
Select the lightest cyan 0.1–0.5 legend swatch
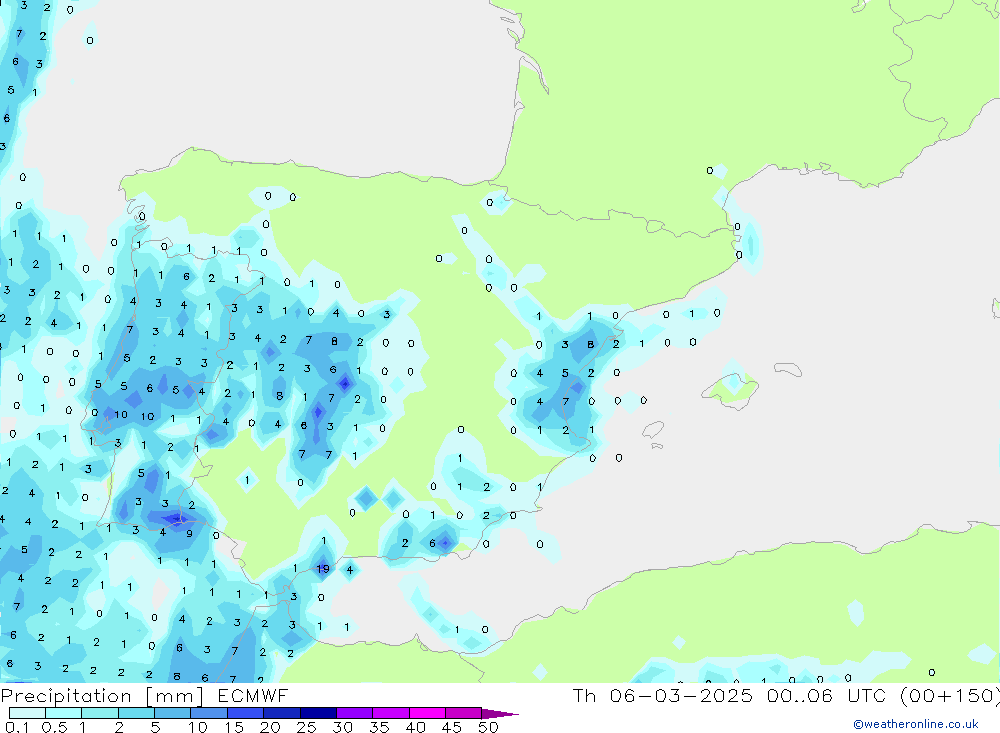(x=27, y=713)
